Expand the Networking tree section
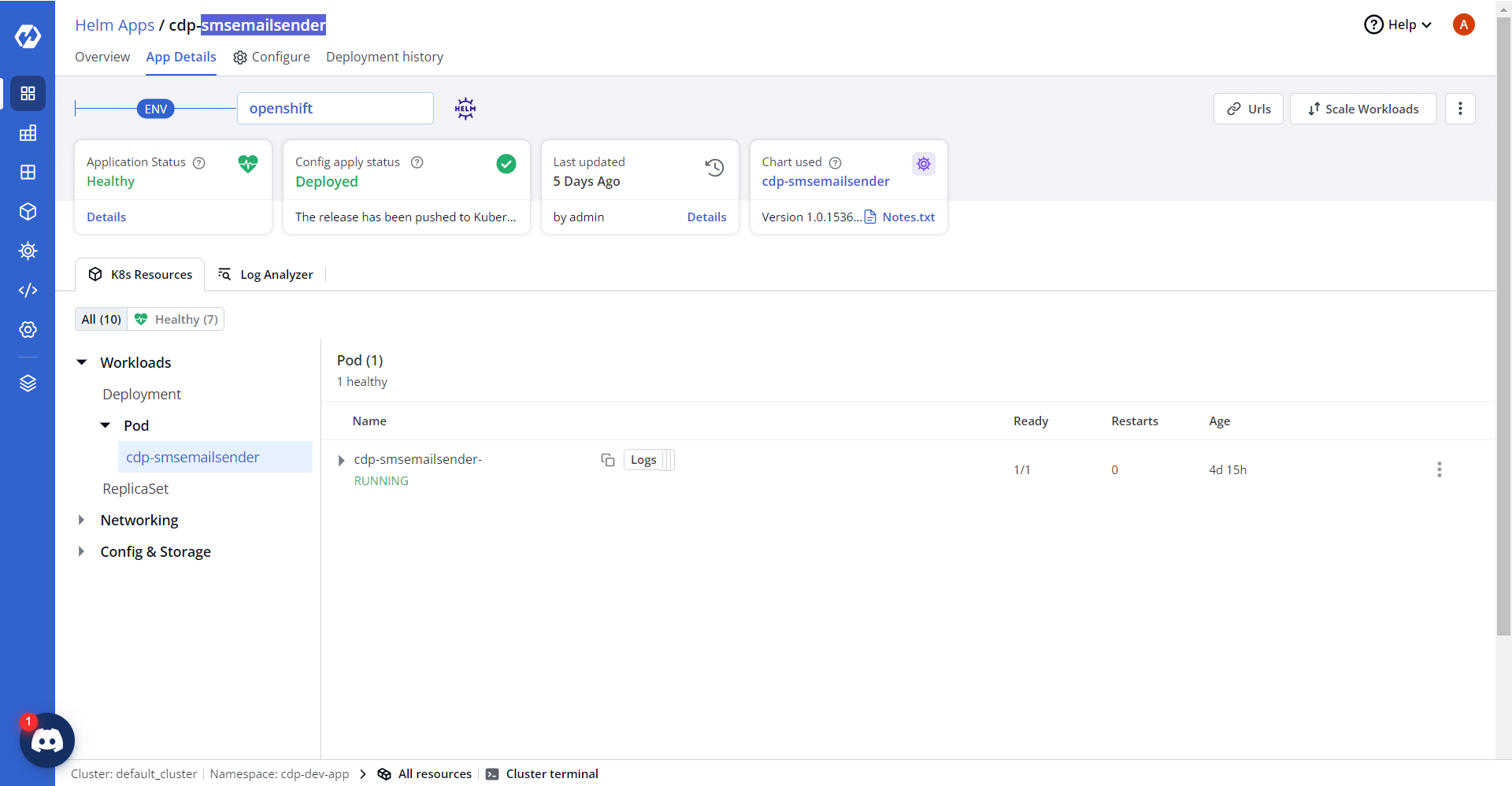This screenshot has width=1512, height=786. (x=81, y=521)
